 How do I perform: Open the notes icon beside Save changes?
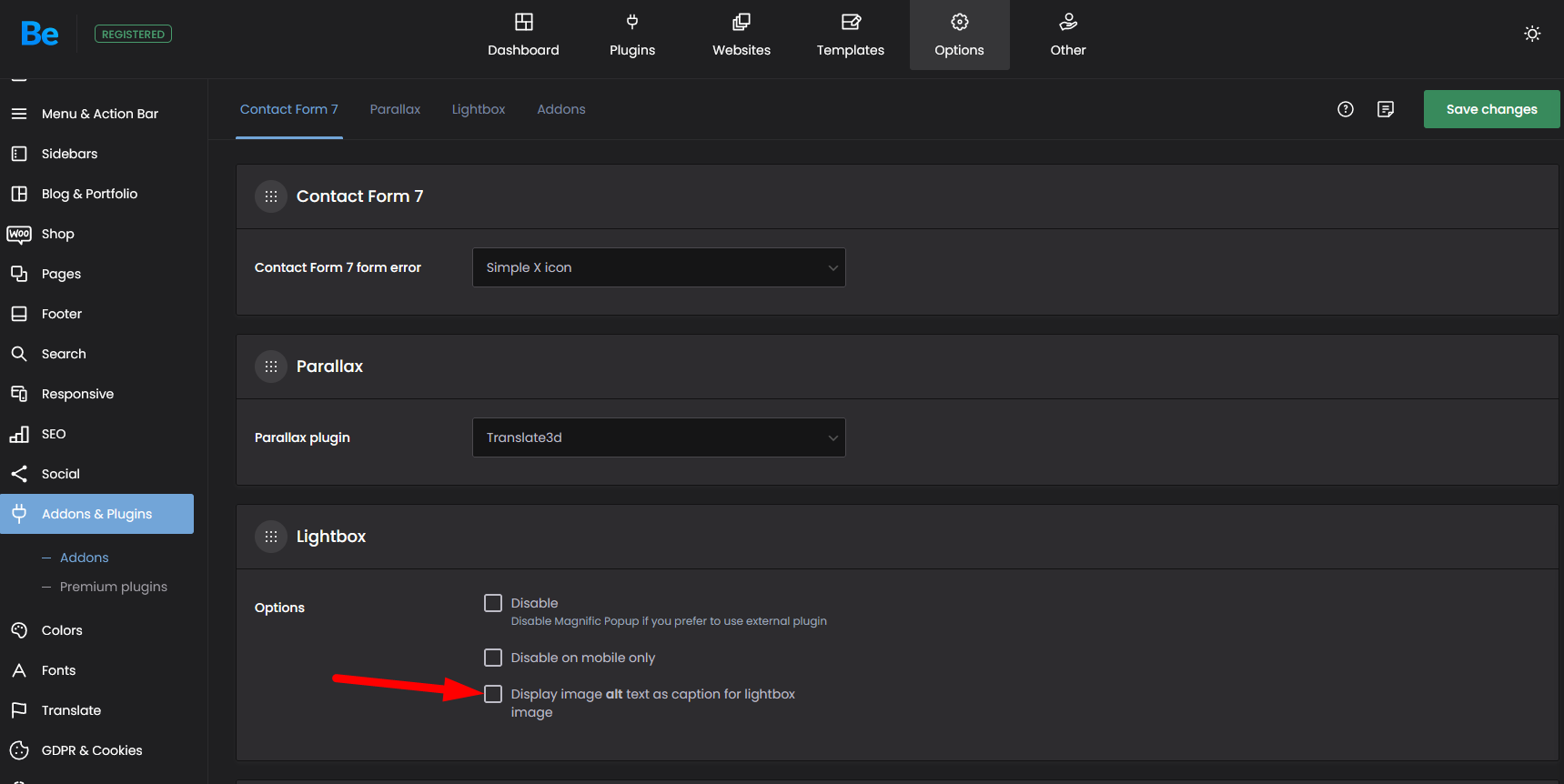(x=1386, y=109)
